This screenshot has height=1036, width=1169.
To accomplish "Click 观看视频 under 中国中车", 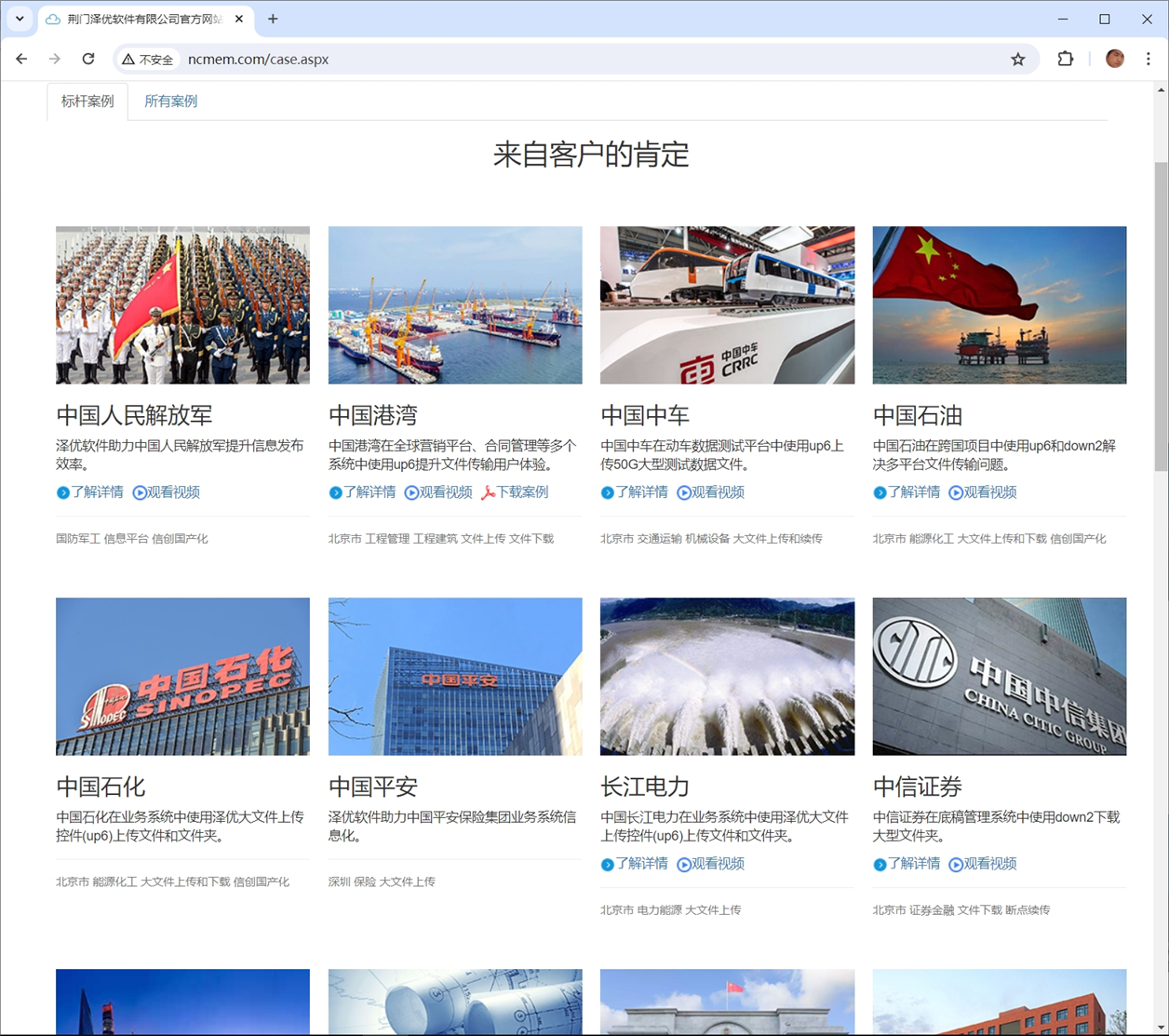I will pyautogui.click(x=711, y=492).
